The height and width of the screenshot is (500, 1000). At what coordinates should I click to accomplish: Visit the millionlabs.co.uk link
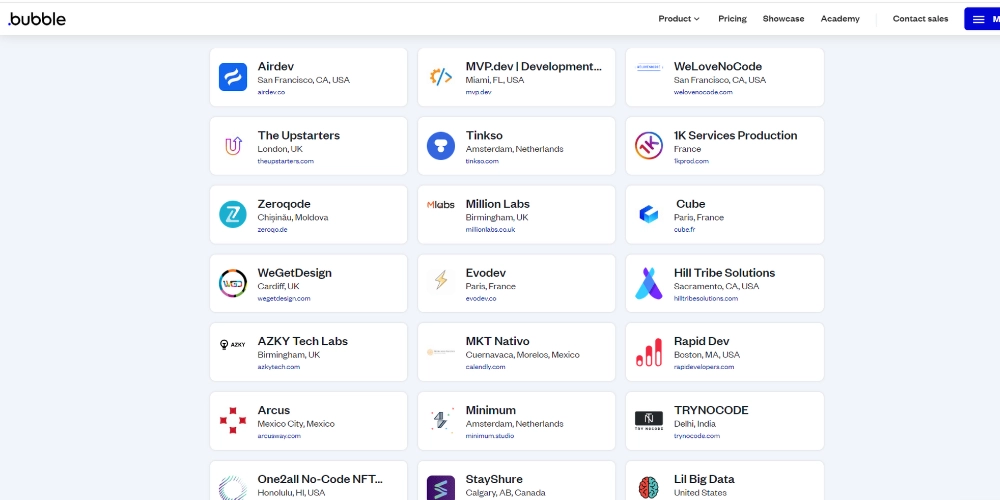click(490, 230)
